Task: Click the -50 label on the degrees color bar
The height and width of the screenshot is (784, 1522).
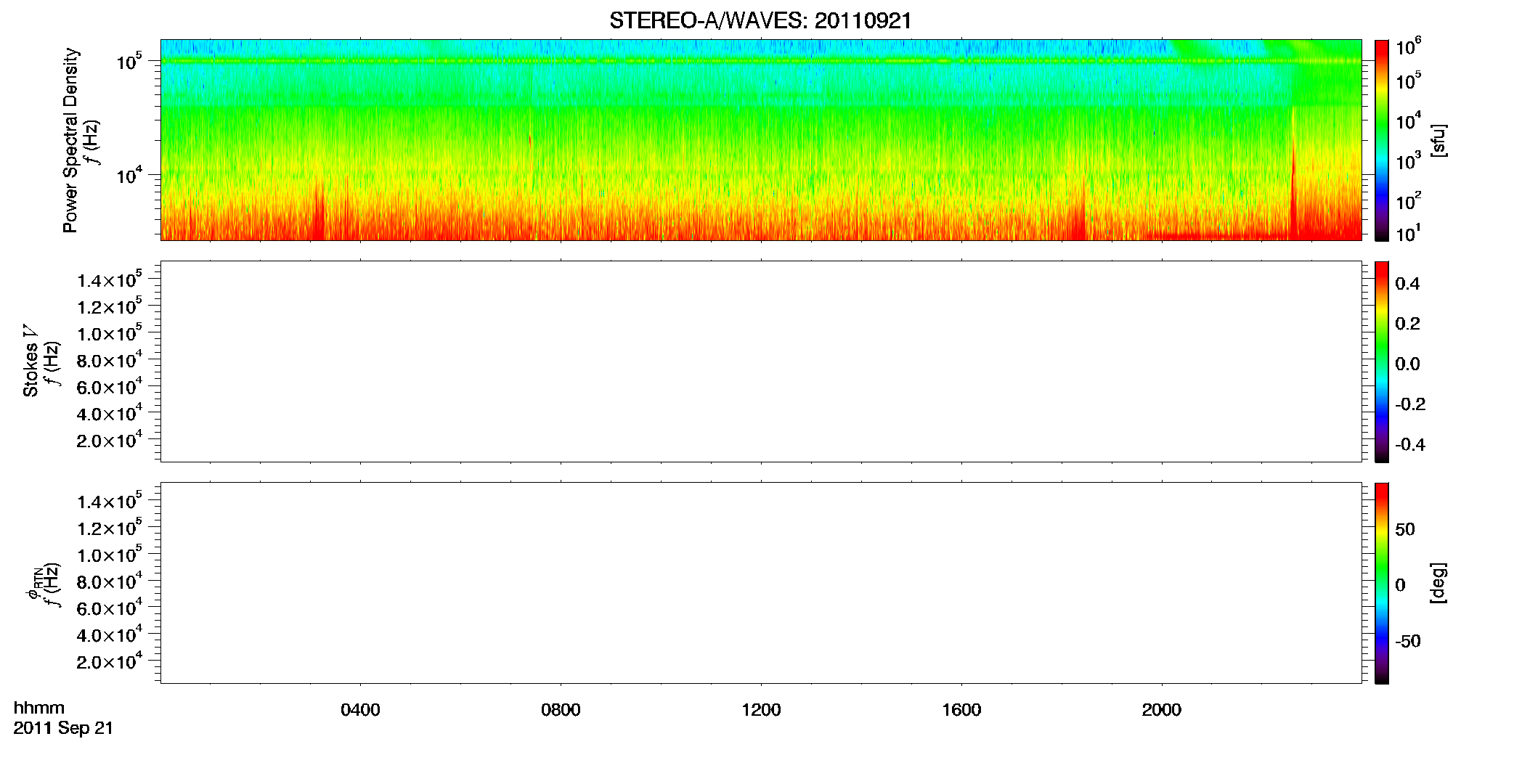Action: (1408, 641)
